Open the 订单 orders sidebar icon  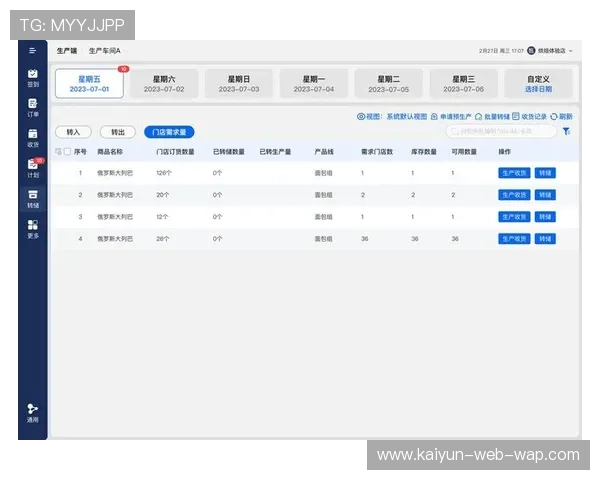tap(33, 108)
